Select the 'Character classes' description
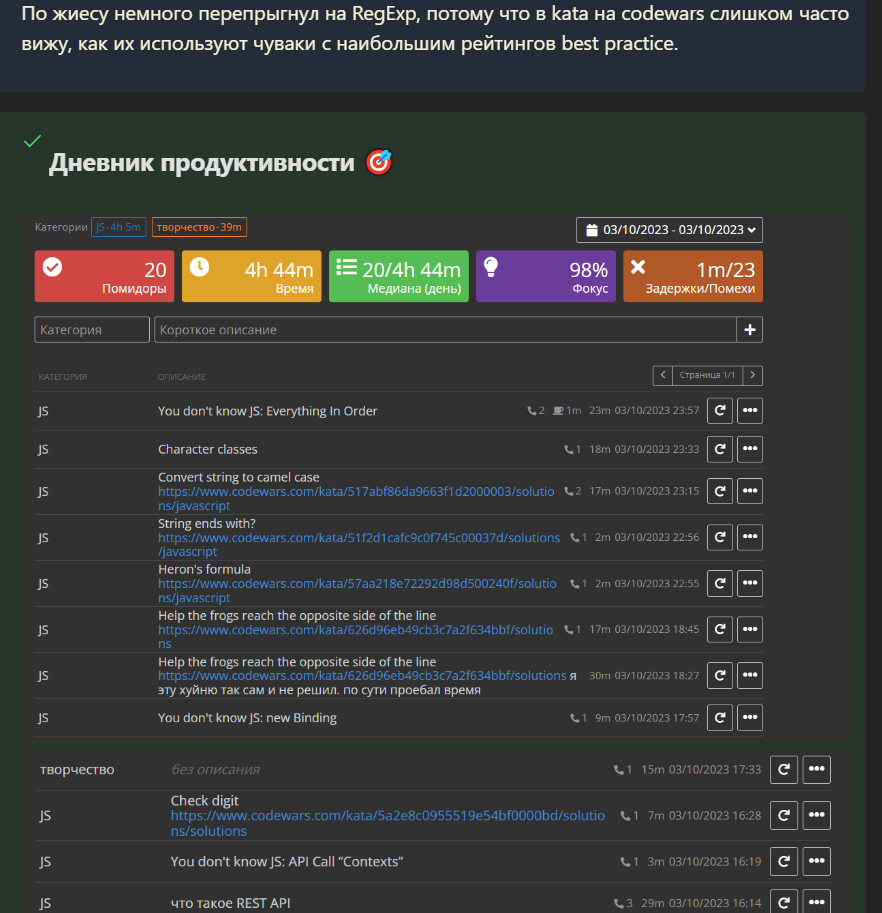 click(x=208, y=450)
